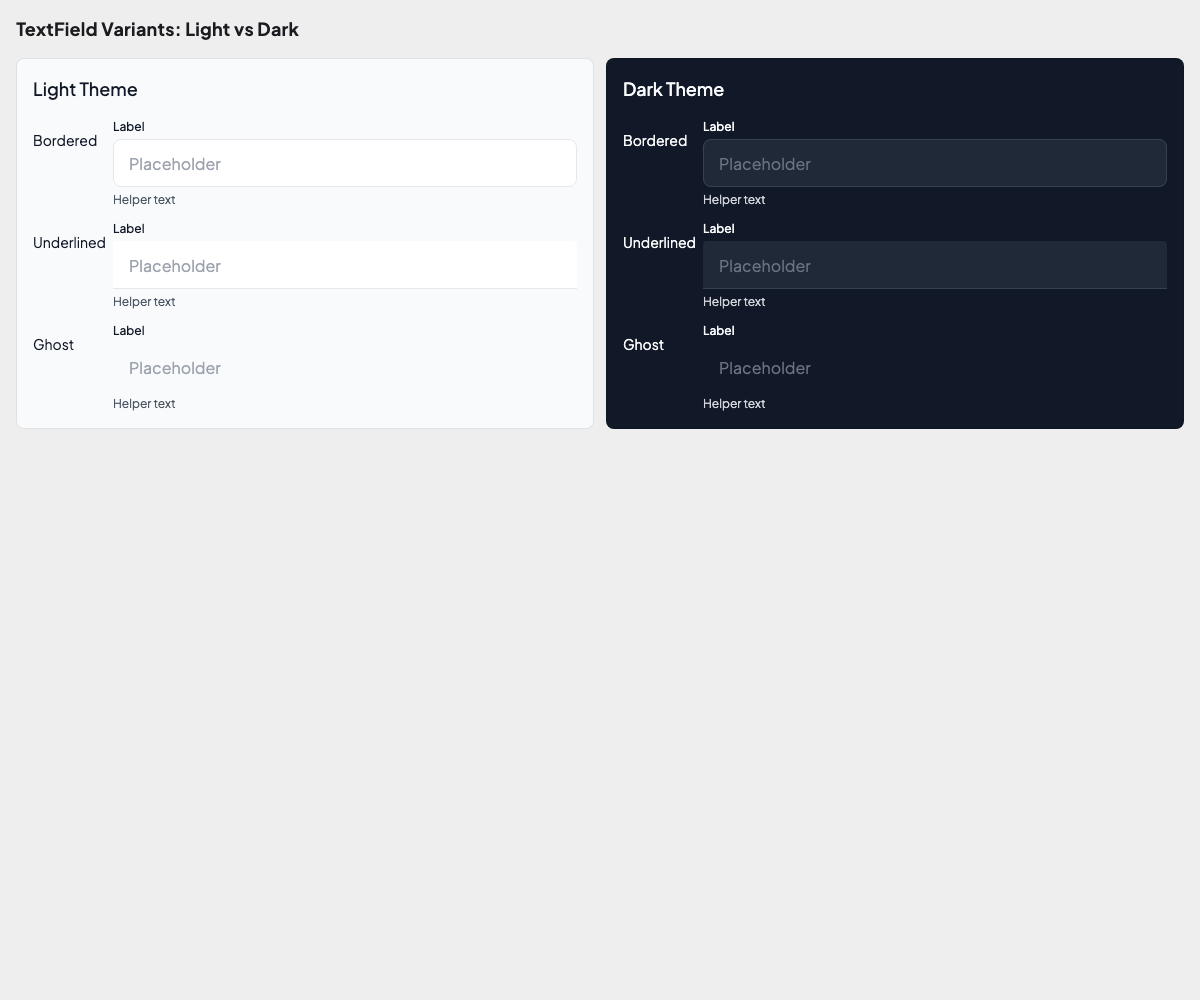
Task: Click the Label above dark Underlined field
Action: coord(719,229)
